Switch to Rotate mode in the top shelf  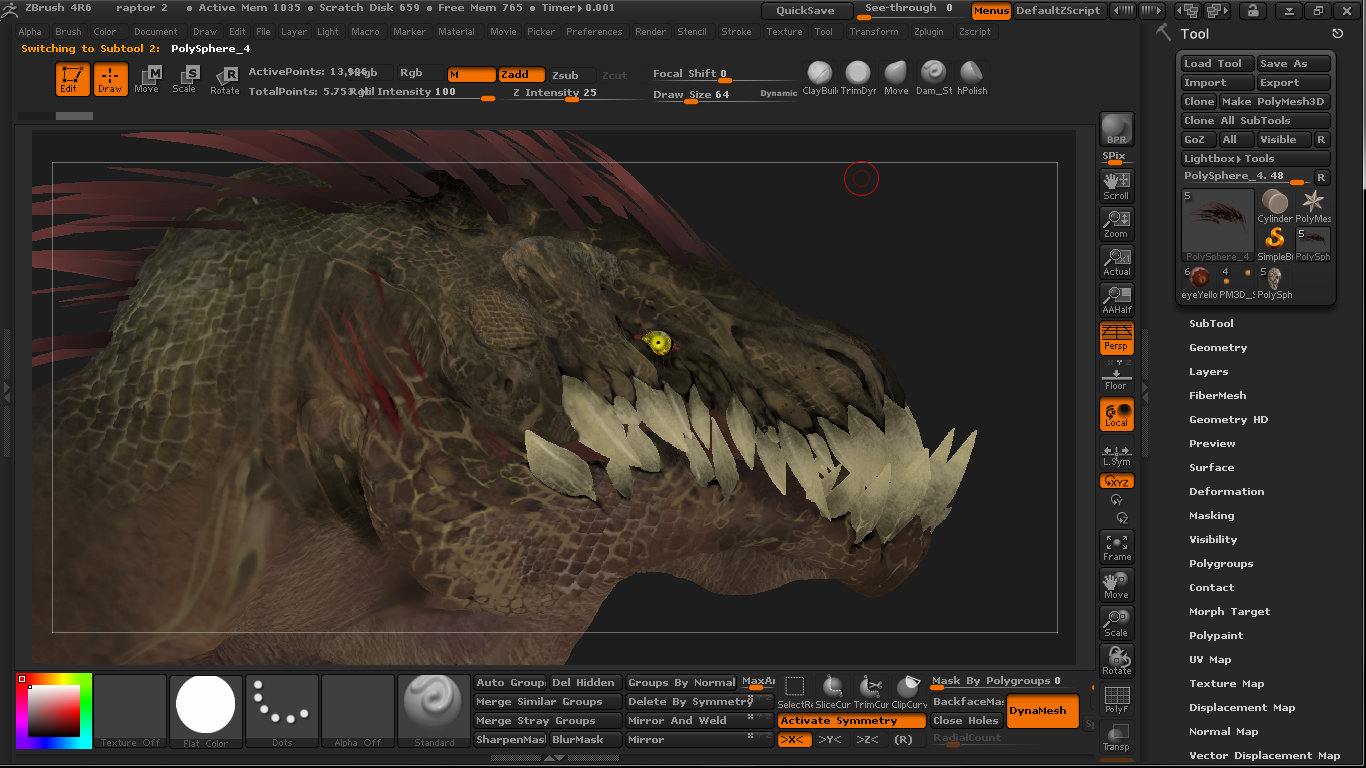point(224,80)
